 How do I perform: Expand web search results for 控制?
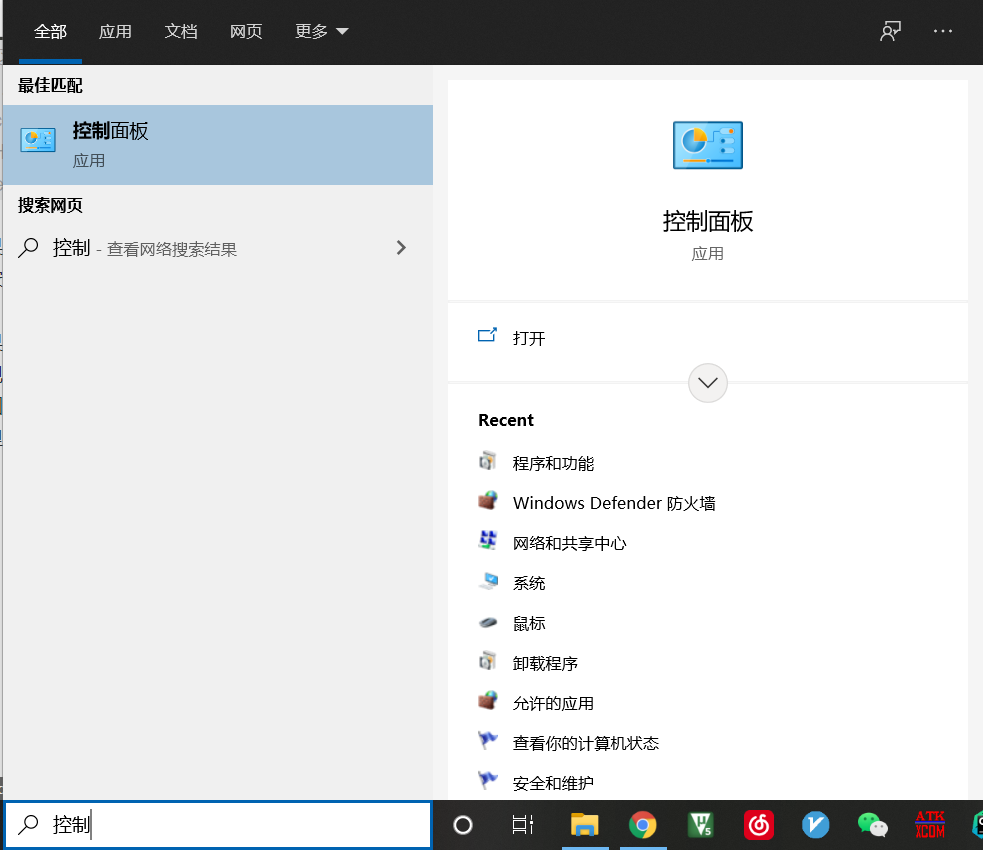(400, 248)
